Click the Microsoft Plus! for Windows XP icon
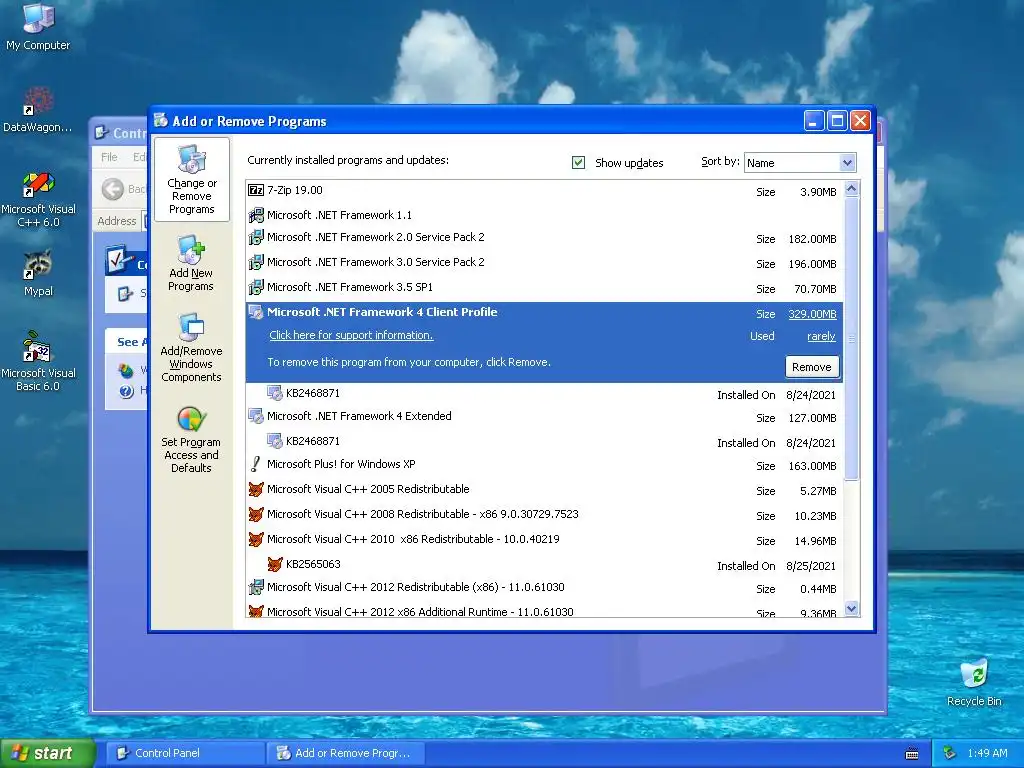Screen dimensions: 1024x768 pos(256,464)
